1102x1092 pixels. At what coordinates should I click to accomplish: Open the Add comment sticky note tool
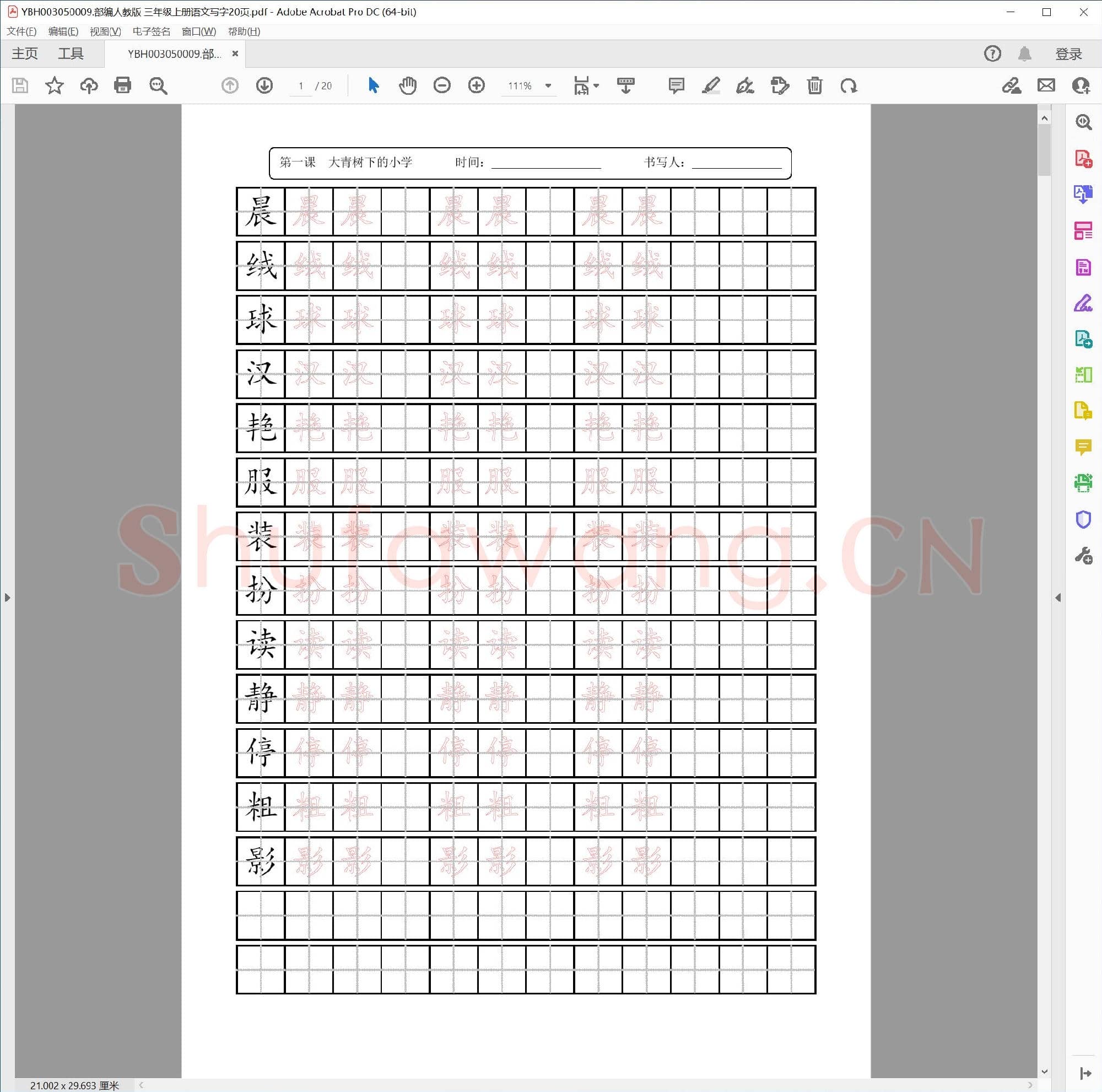[676, 85]
